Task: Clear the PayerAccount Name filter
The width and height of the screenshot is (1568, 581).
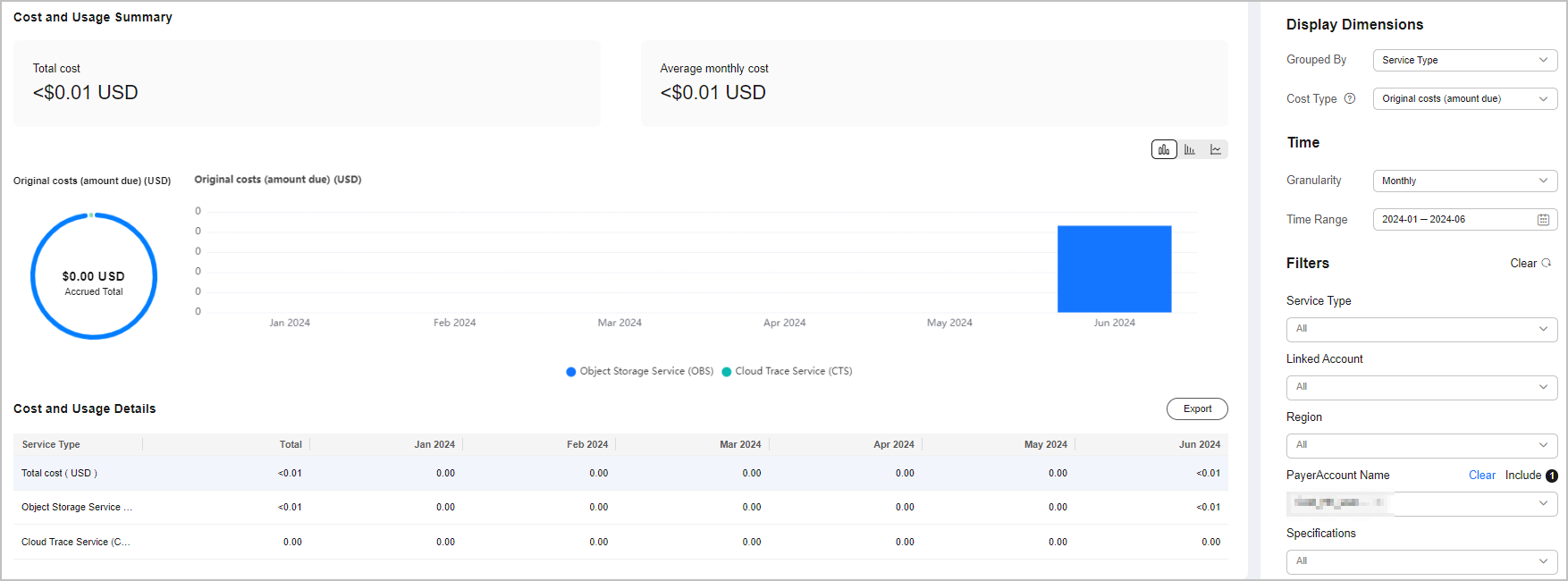Action: pyautogui.click(x=1481, y=476)
